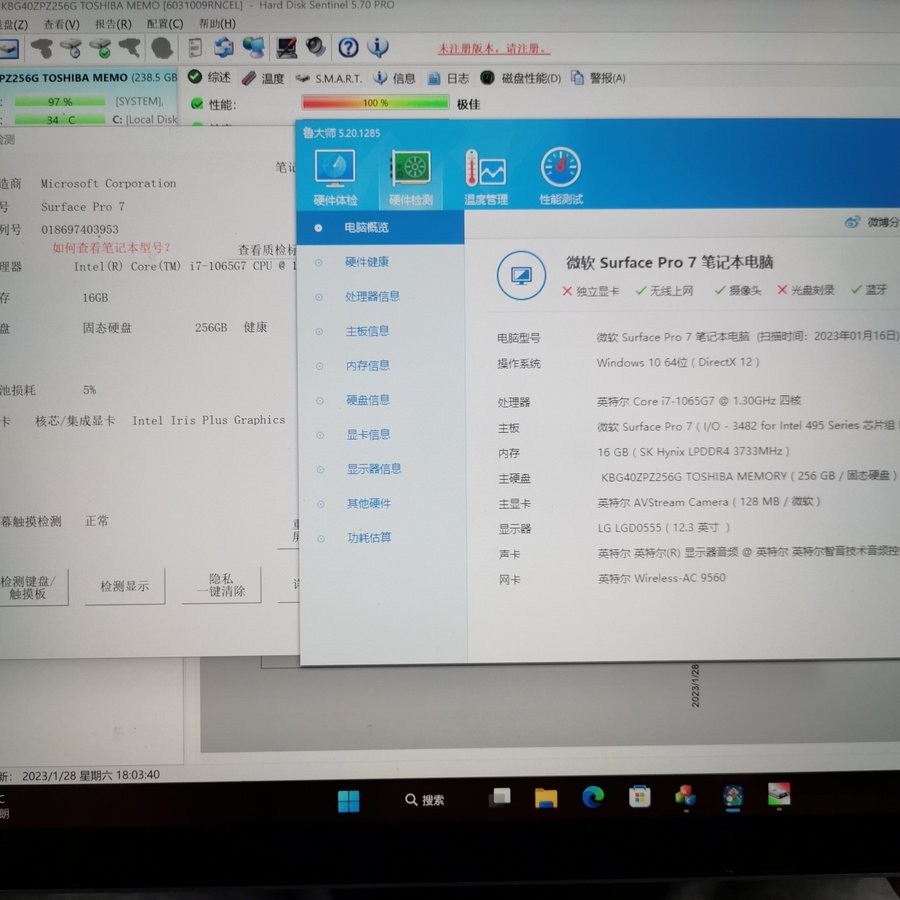The width and height of the screenshot is (900, 900).
Task: Launch Microsoft Edge from the taskbar
Action: tap(593, 797)
